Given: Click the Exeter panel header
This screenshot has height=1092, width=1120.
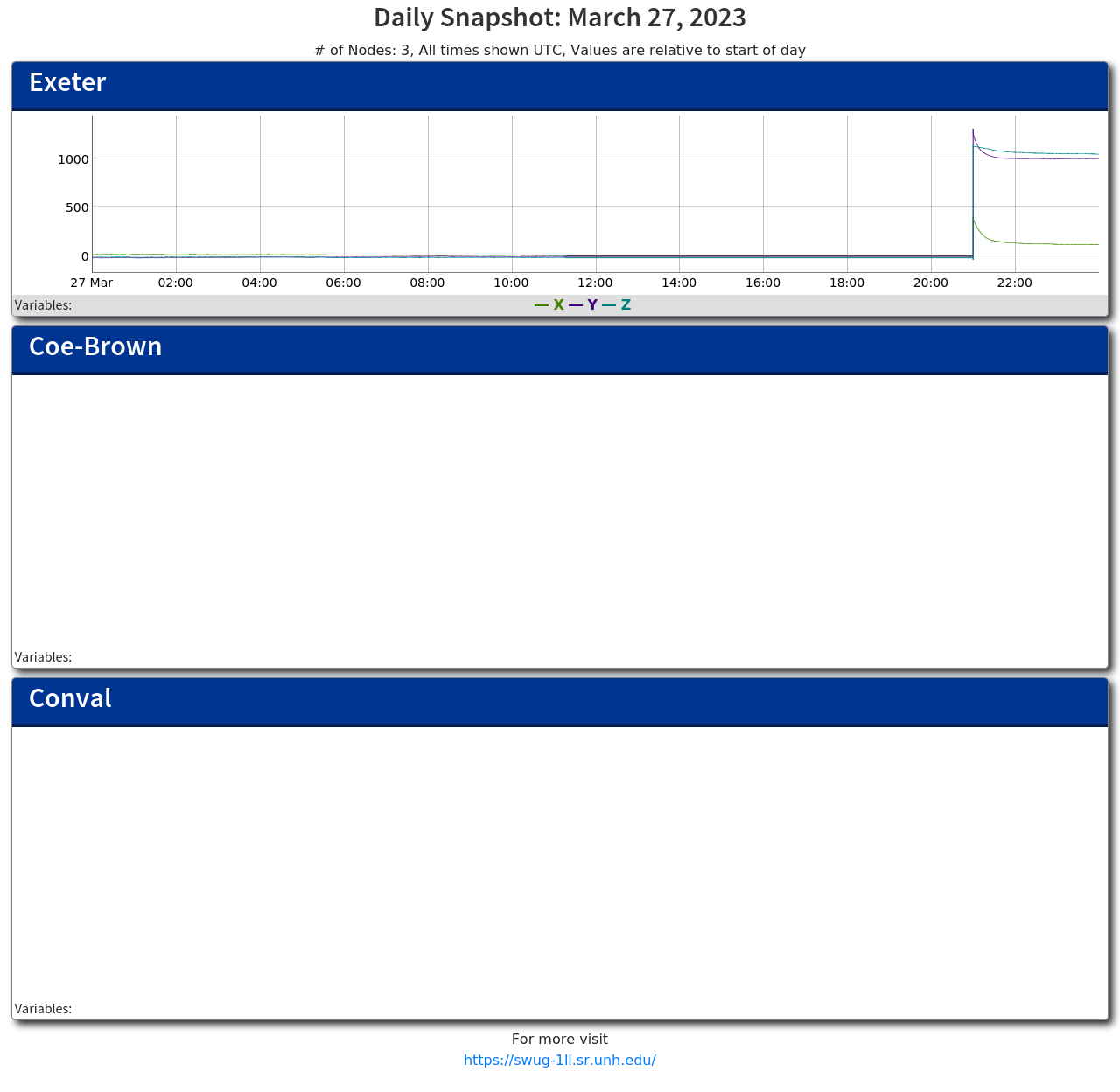Looking at the screenshot, I should (x=560, y=86).
